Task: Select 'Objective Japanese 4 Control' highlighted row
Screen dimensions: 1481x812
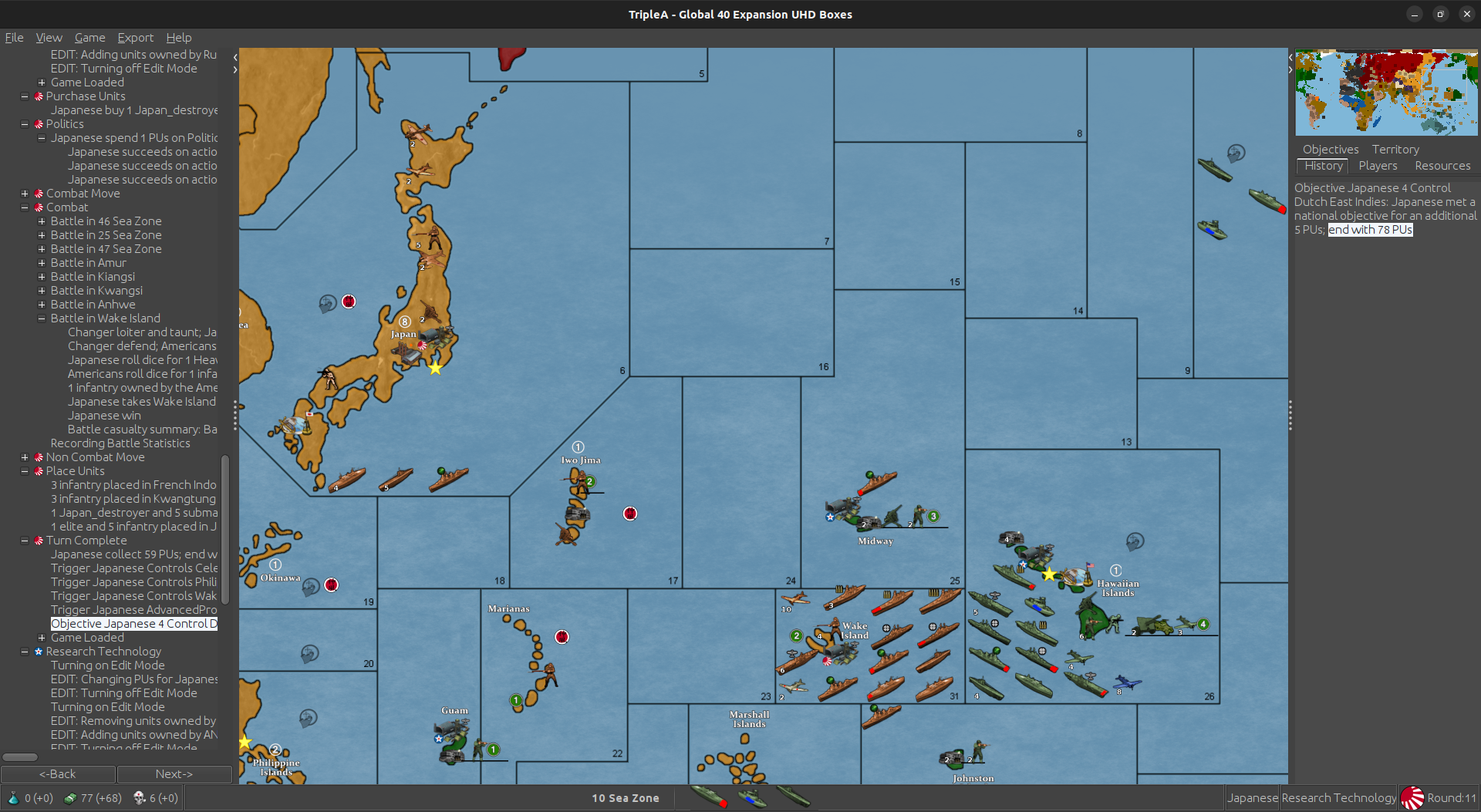Action: (134, 624)
